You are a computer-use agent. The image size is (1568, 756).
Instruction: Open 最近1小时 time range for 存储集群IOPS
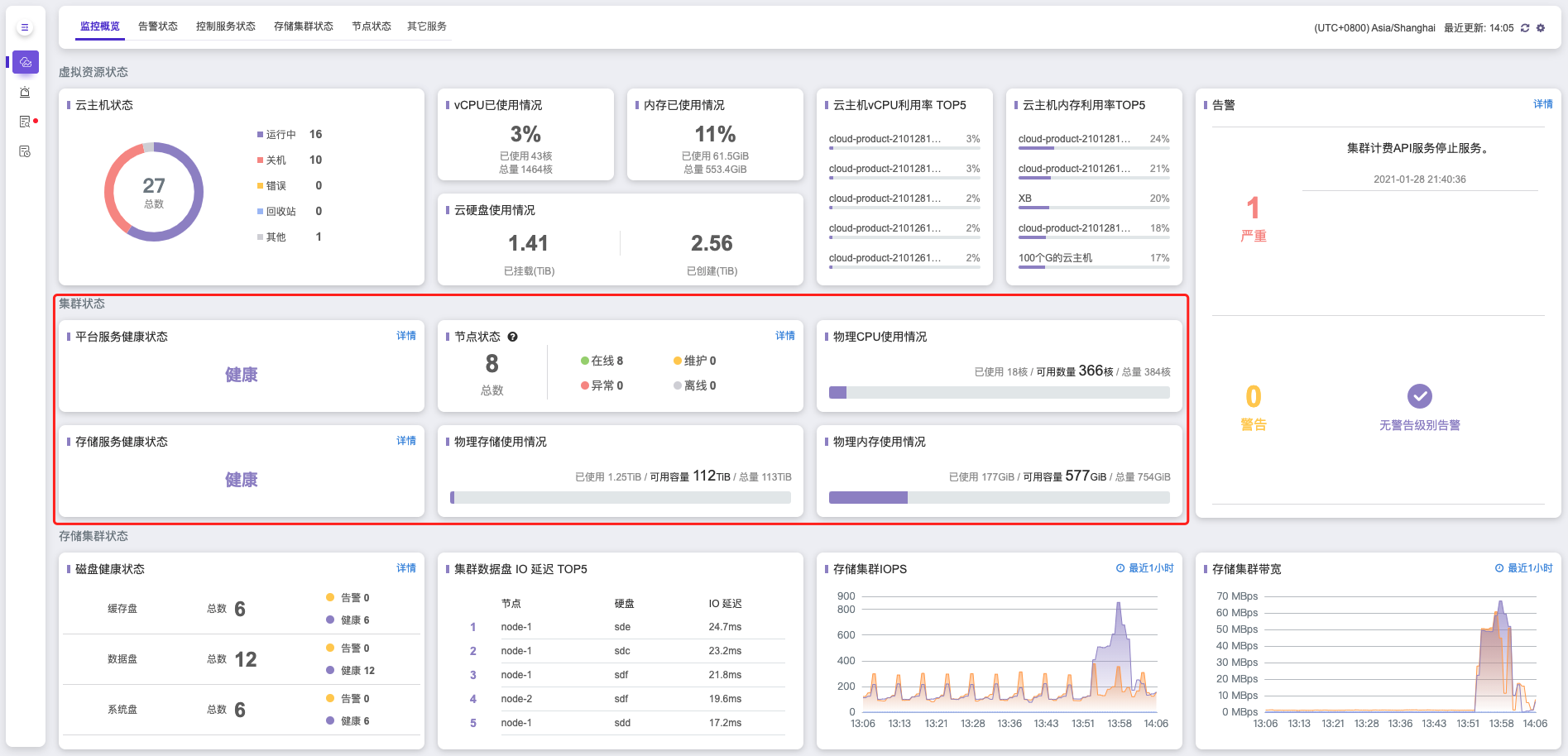(x=1144, y=568)
